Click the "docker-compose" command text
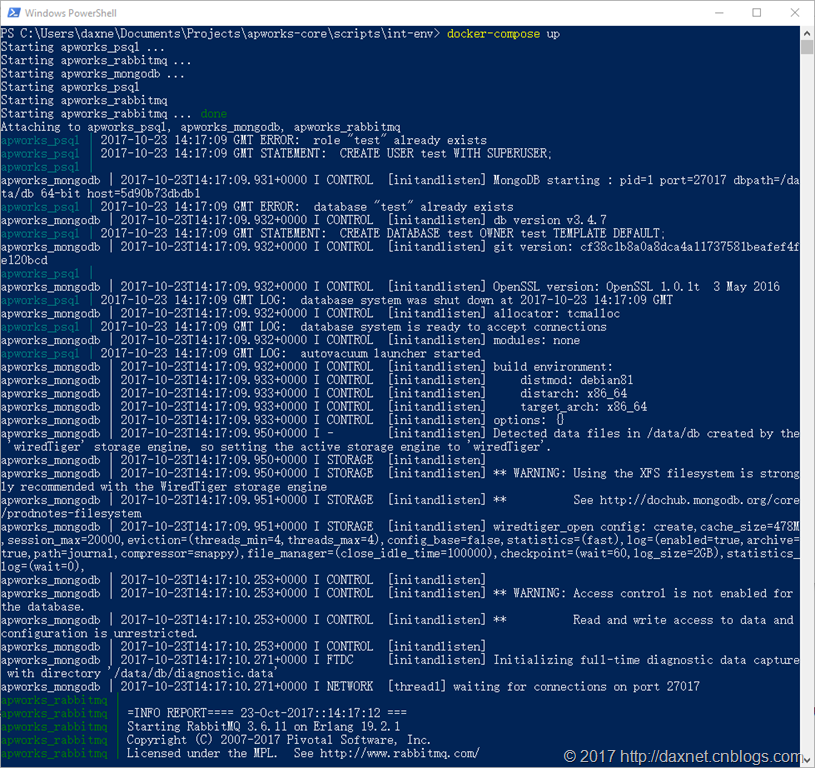This screenshot has height=768, width=815. tap(493, 34)
